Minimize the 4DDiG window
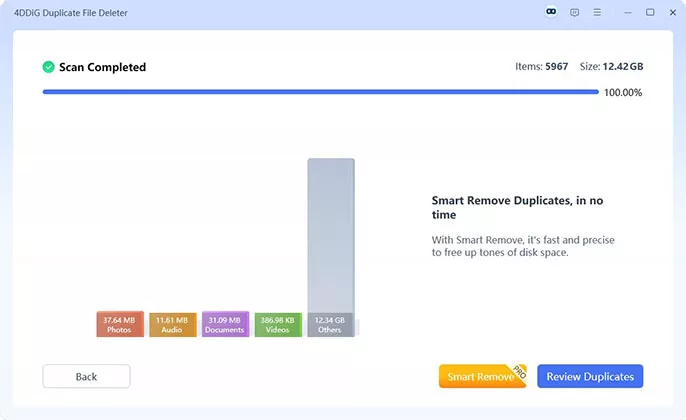 tap(628, 13)
